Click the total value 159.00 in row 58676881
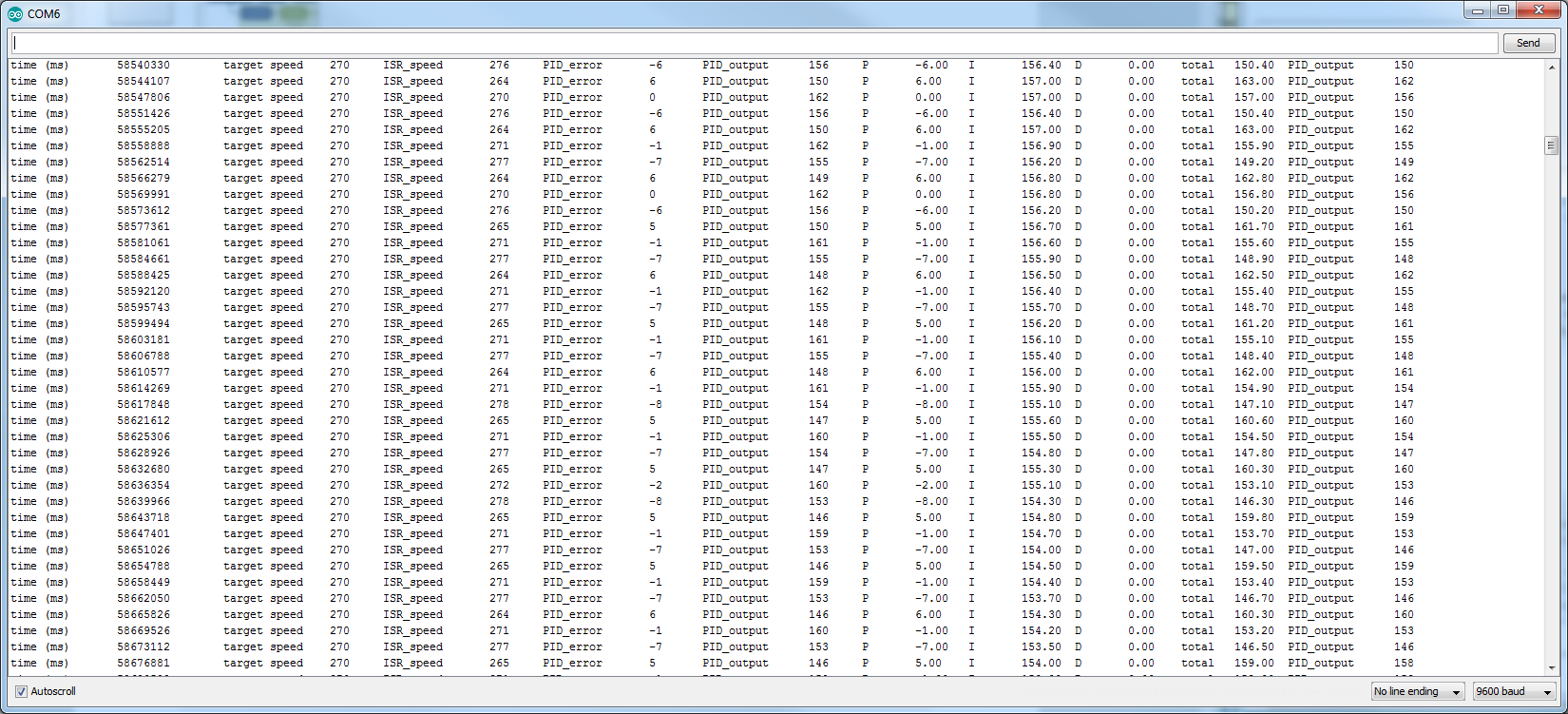The width and height of the screenshot is (1568, 714). pos(1254,663)
